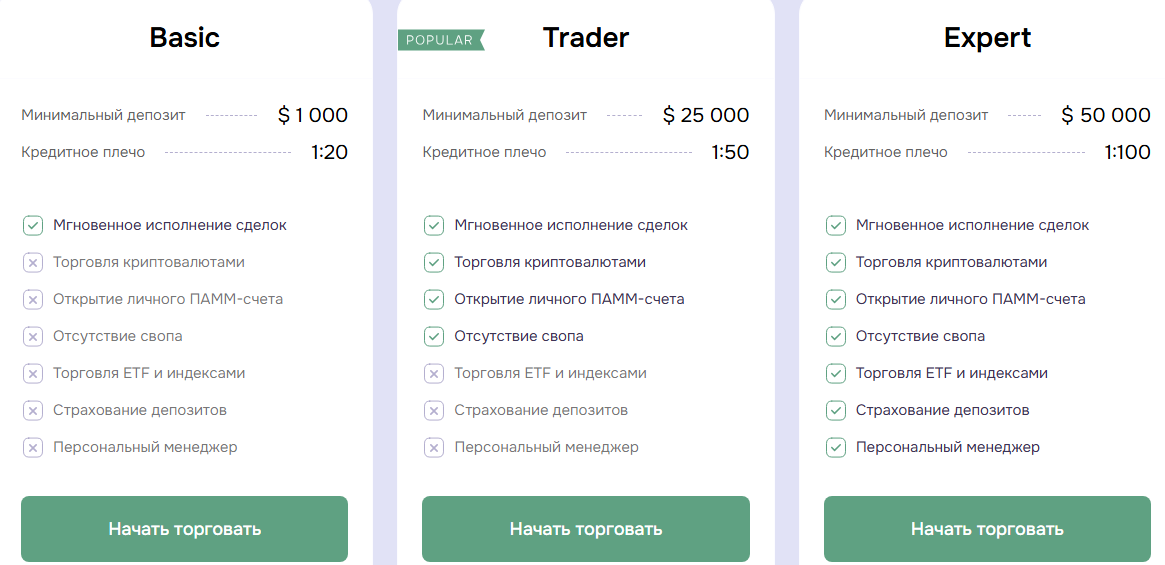Click check icon for Expert personal manager
The image size is (1165, 565).
tap(836, 447)
